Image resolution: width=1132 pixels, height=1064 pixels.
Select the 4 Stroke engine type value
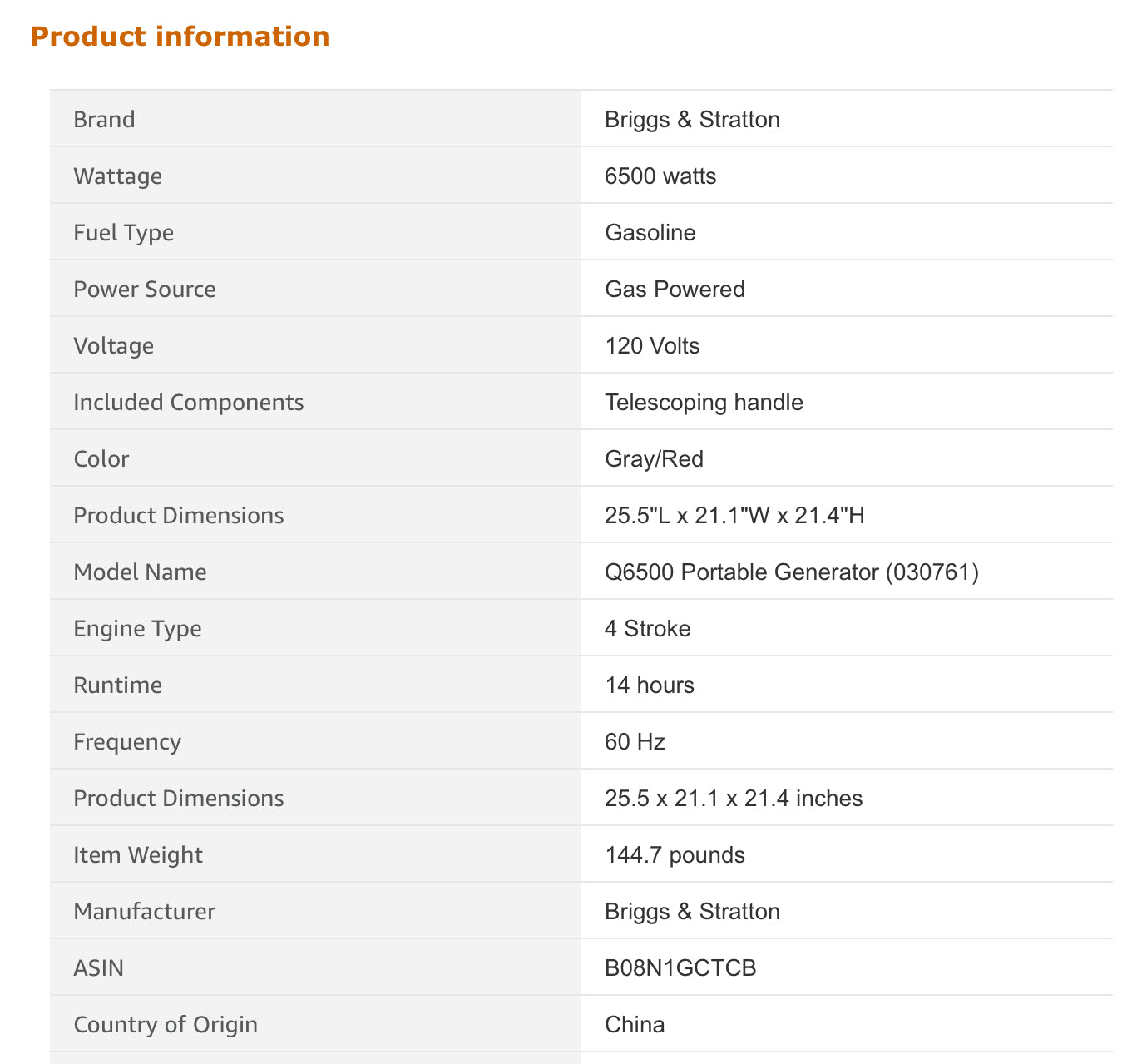coord(647,629)
